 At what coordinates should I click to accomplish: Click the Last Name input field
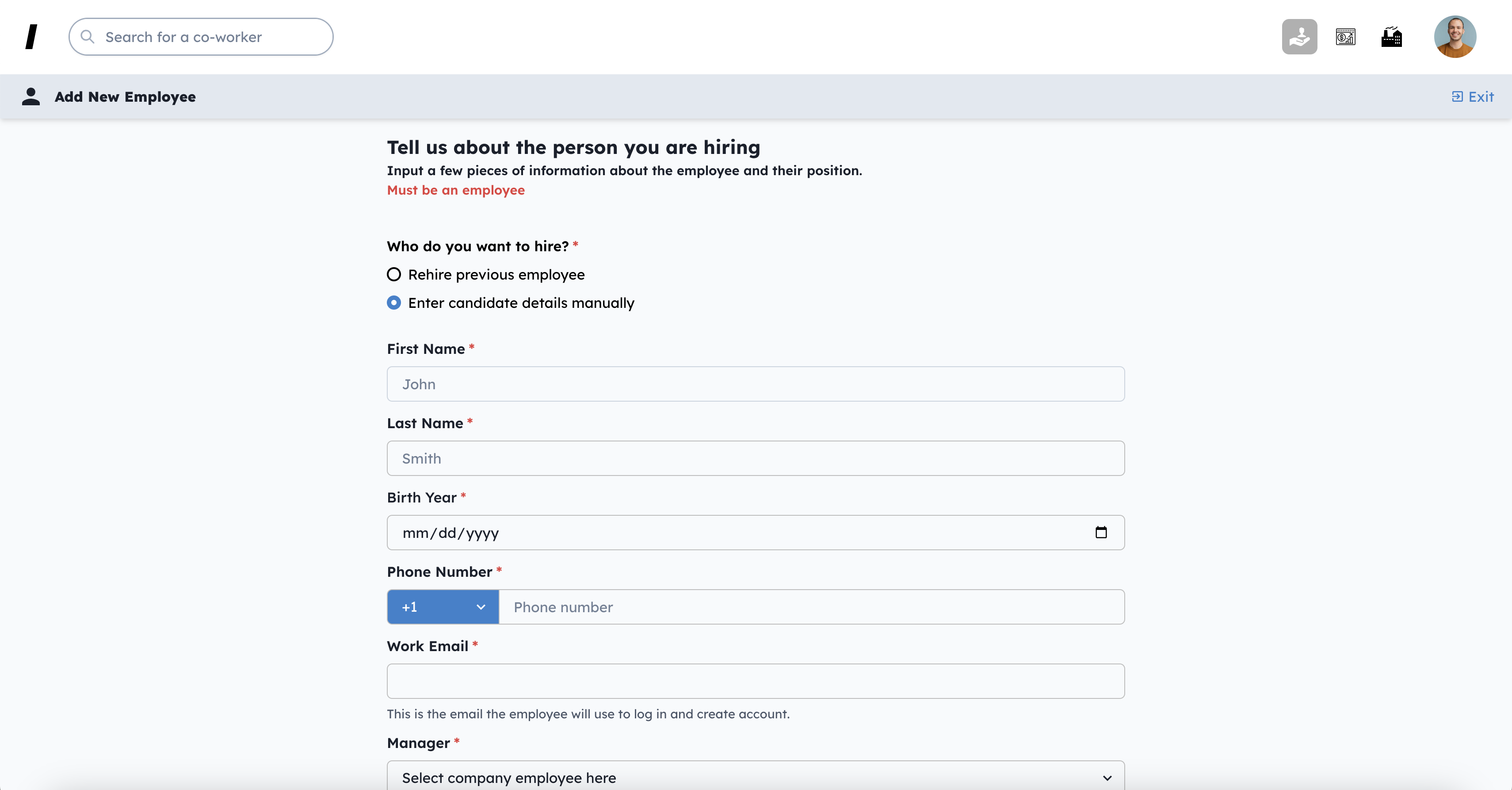pyautogui.click(x=756, y=458)
